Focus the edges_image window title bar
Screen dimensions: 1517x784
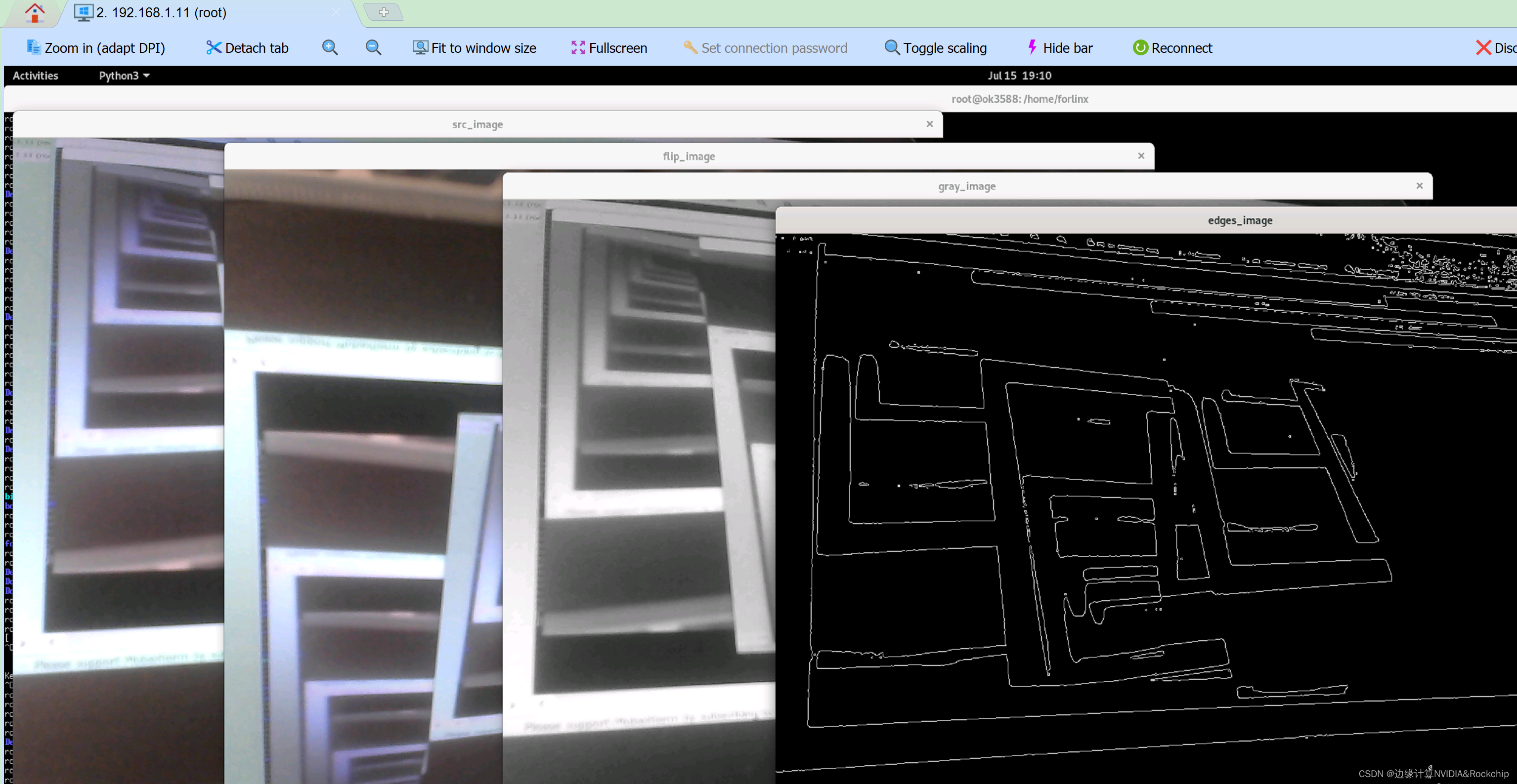point(1240,220)
